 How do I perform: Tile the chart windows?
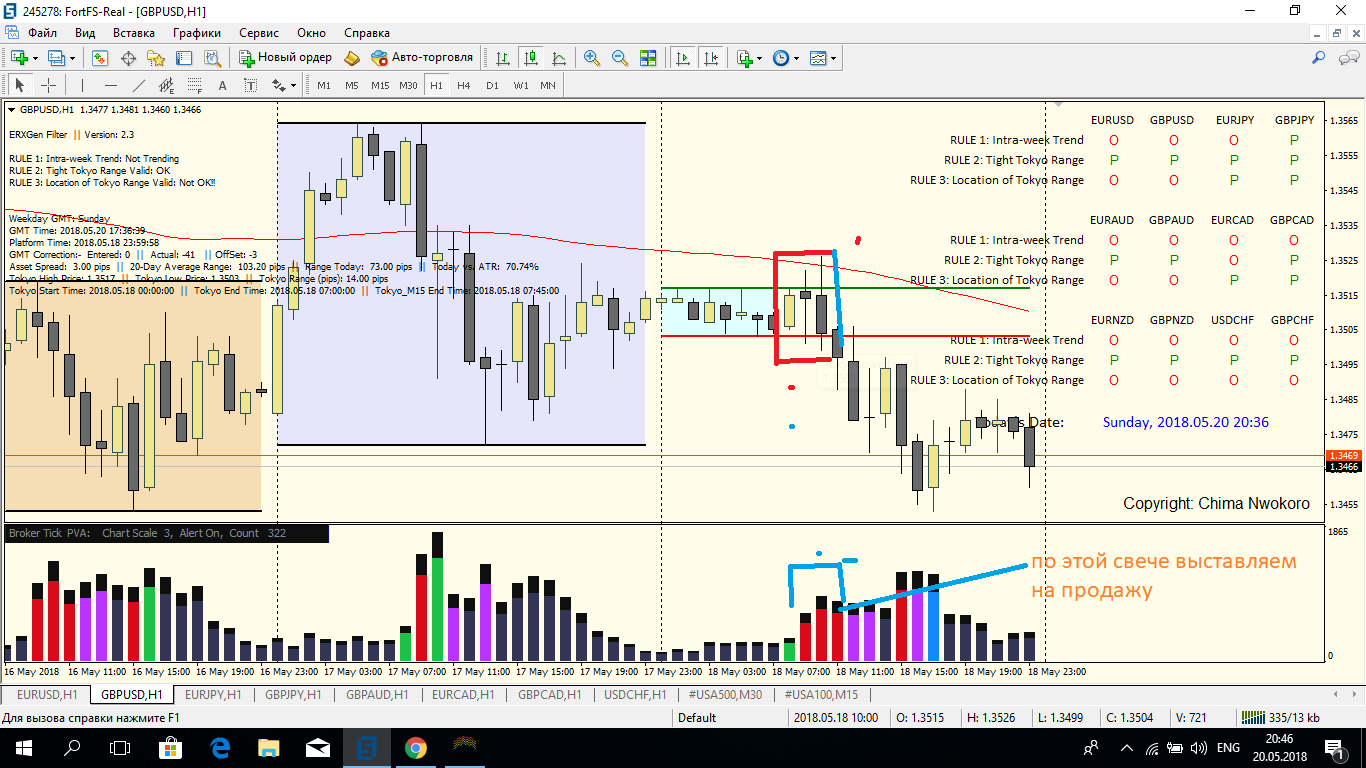tap(647, 58)
